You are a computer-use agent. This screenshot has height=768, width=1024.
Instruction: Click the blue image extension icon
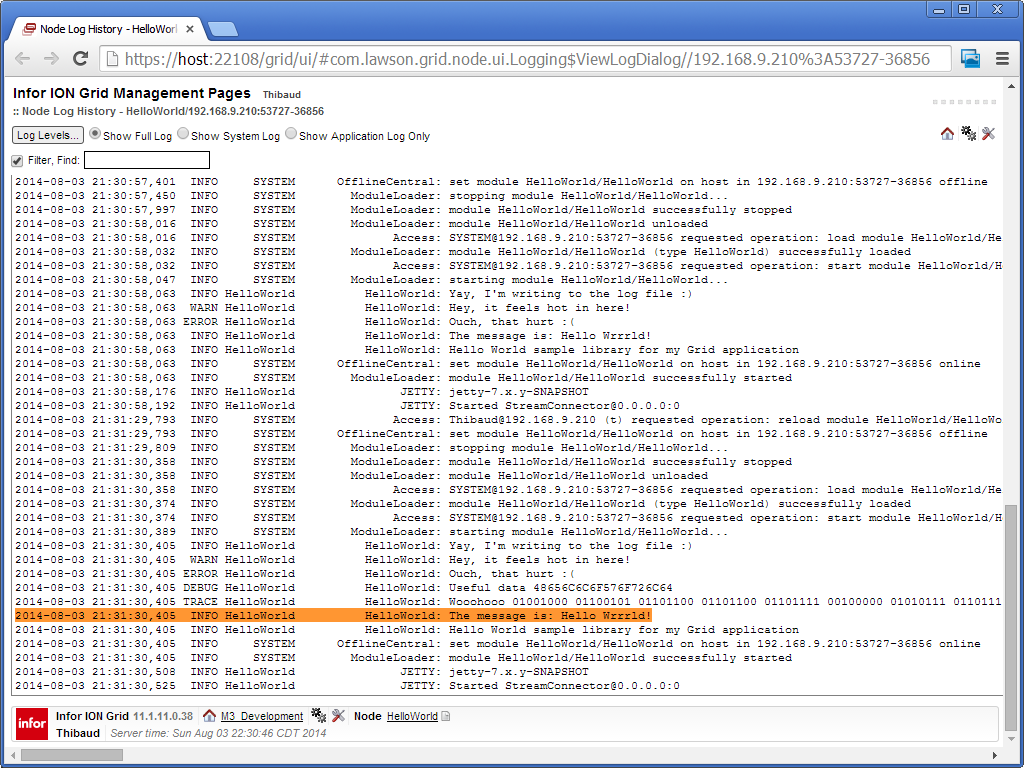970,59
